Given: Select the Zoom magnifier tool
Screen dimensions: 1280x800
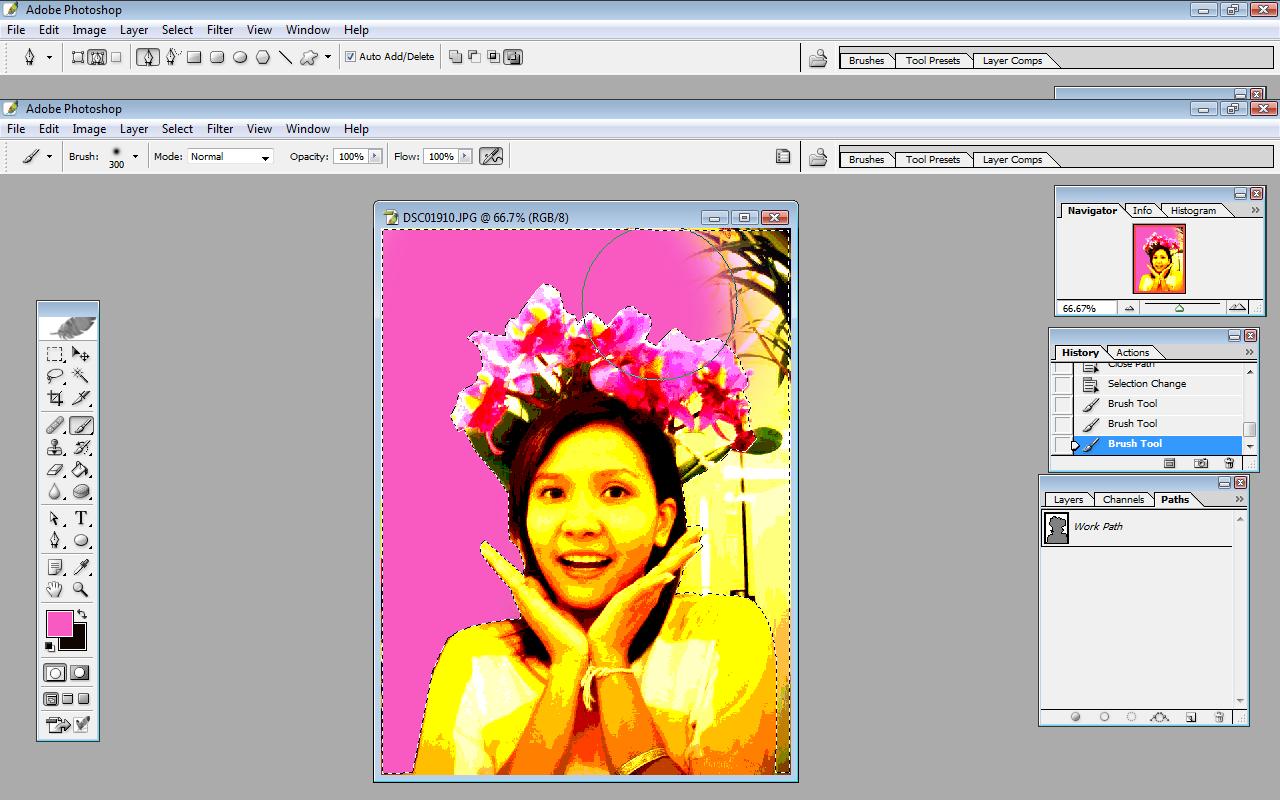Looking at the screenshot, I should 81,589.
